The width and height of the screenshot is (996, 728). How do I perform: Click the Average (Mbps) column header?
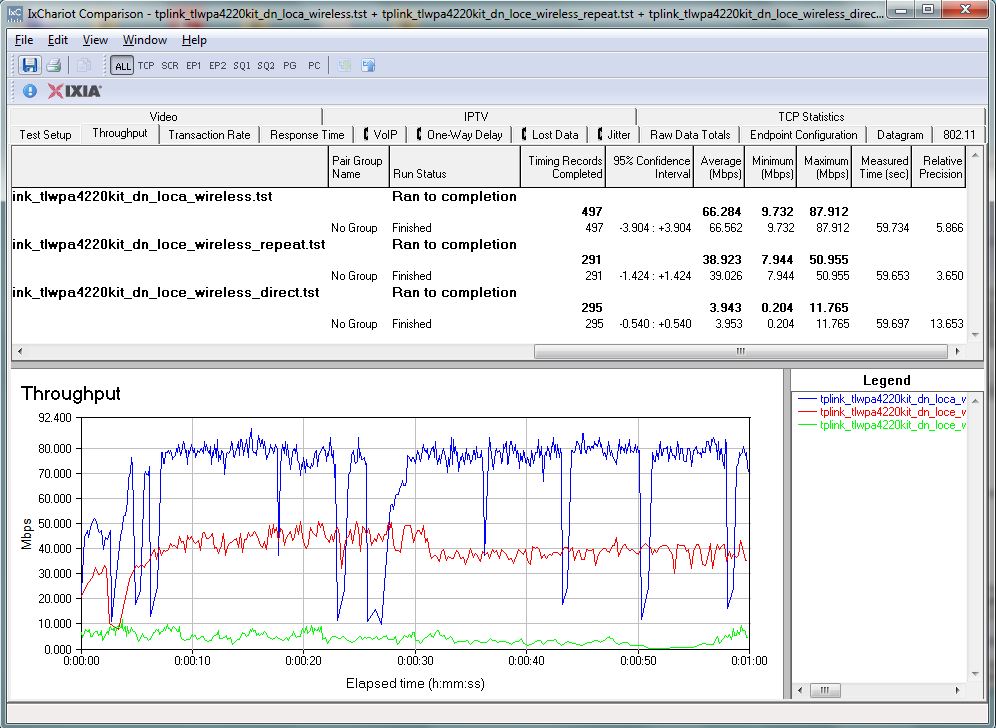click(719, 167)
